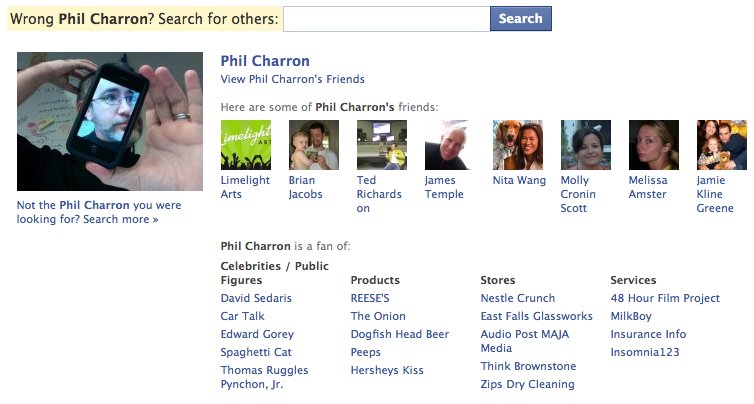Click the Phil Charron name heading link
This screenshot has width=754, height=404.
coord(265,61)
